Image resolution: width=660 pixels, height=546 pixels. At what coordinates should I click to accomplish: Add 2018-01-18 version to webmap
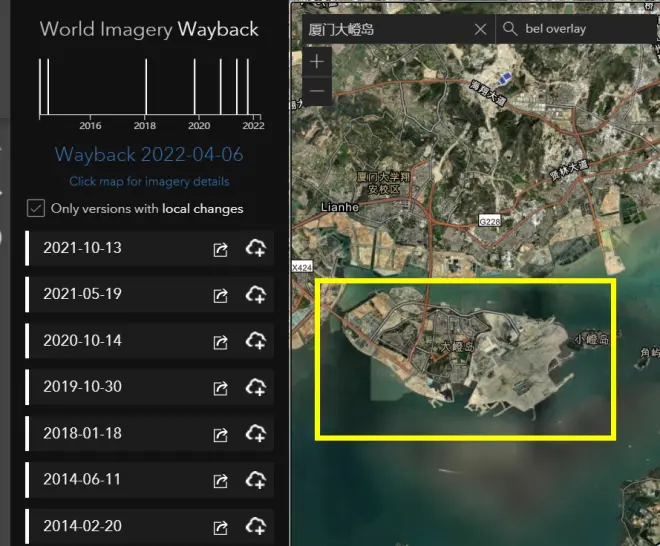click(256, 433)
